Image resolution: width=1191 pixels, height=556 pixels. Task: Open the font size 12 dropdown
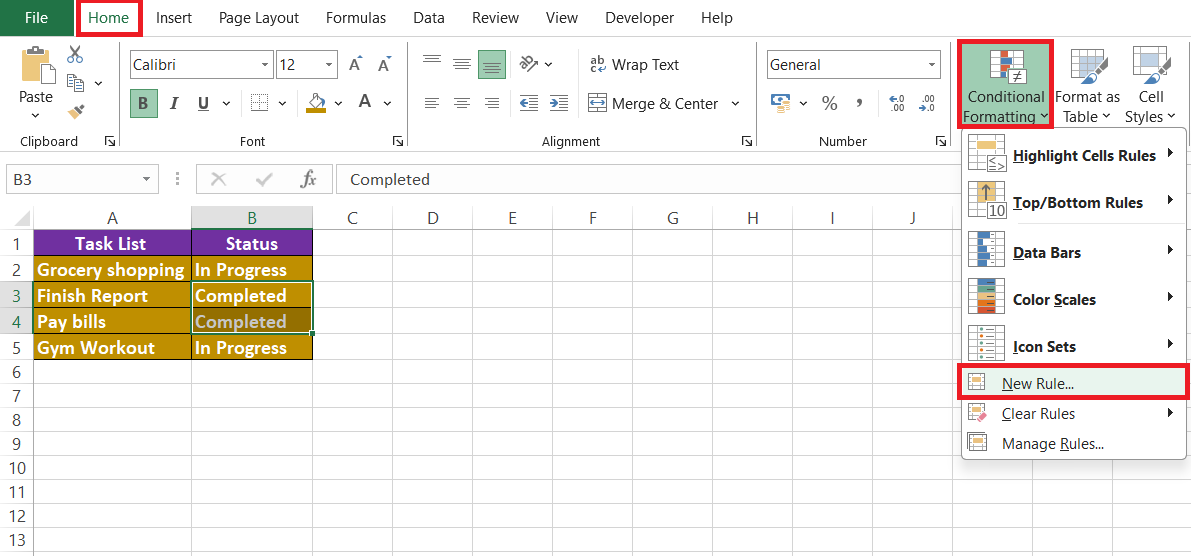tap(330, 65)
